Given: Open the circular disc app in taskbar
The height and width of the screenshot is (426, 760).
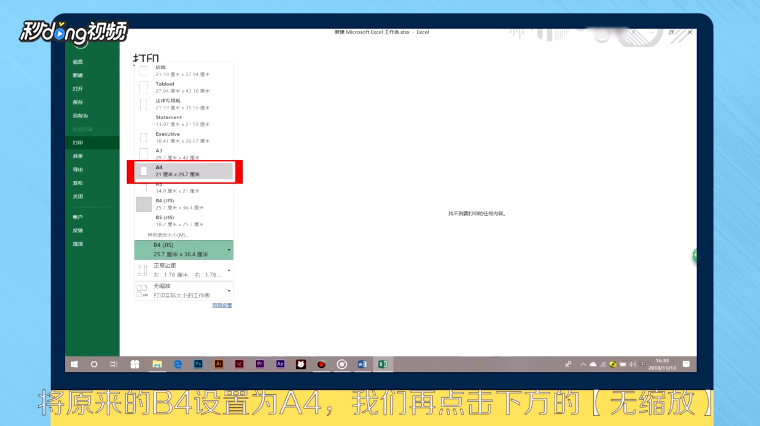Looking at the screenshot, I should point(342,364).
